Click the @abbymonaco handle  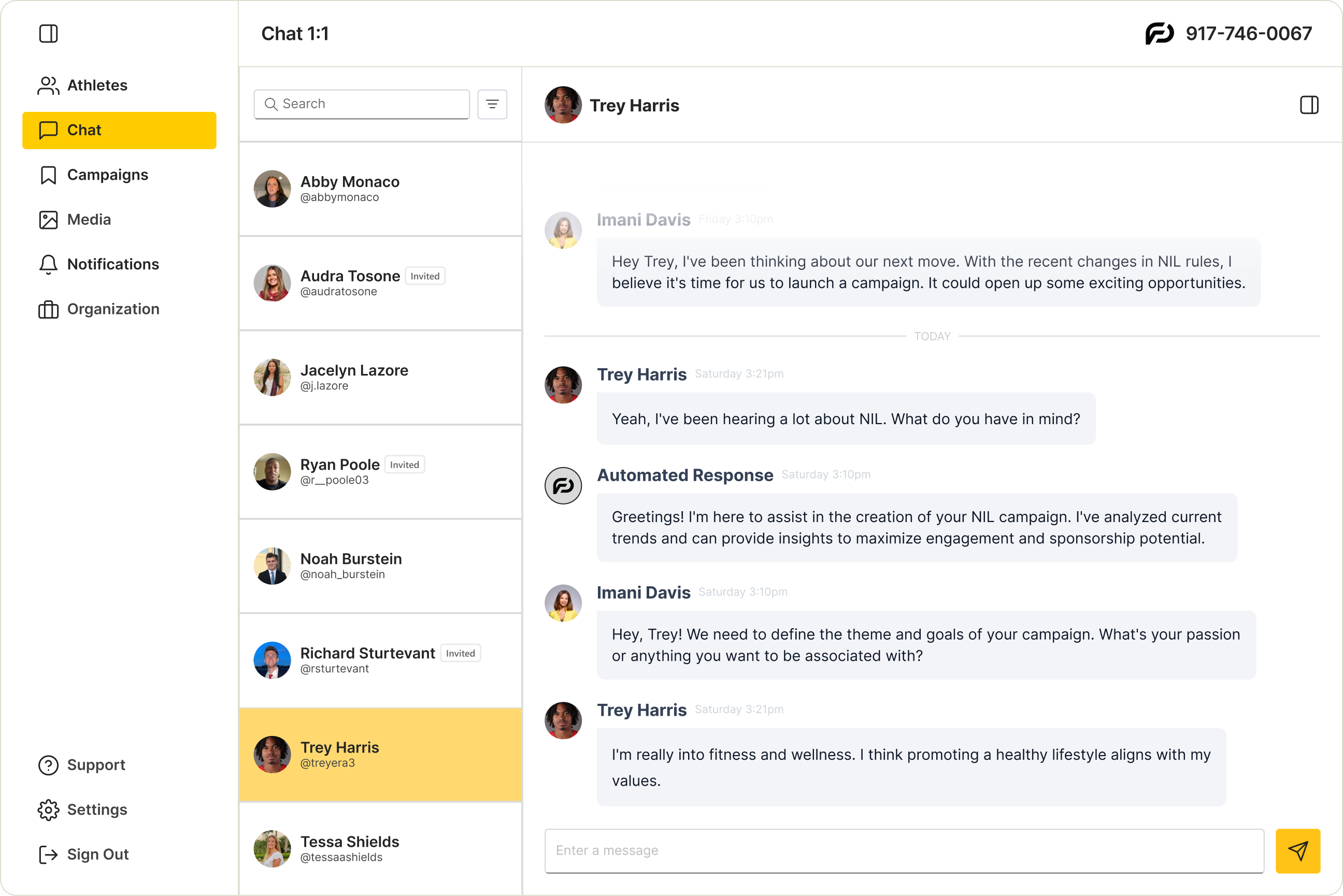tap(340, 197)
